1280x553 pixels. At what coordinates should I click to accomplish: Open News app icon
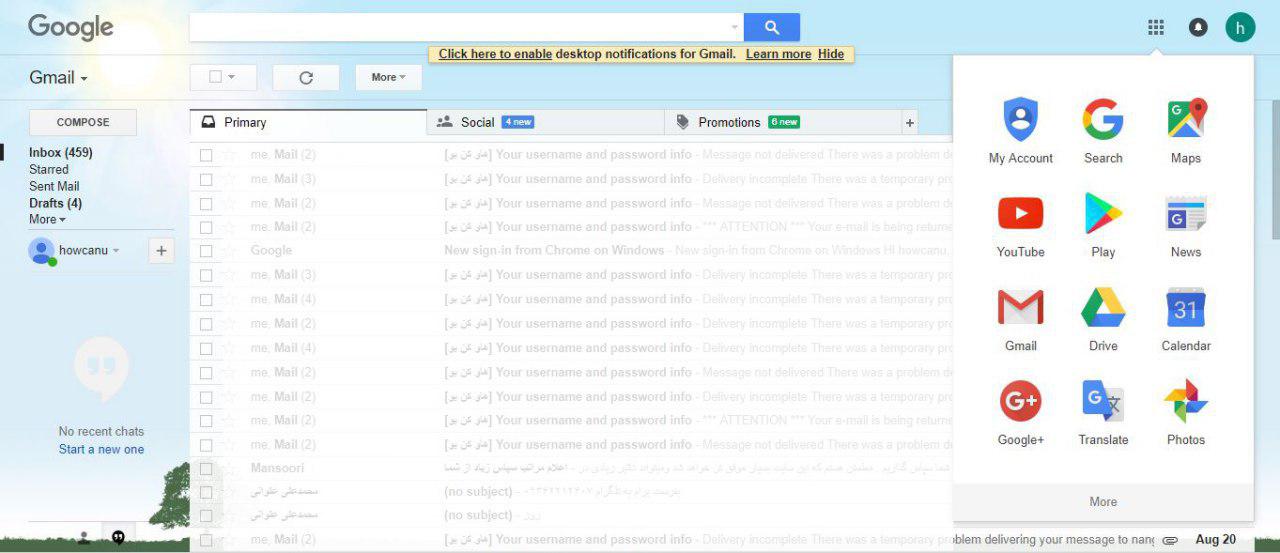(x=1186, y=225)
